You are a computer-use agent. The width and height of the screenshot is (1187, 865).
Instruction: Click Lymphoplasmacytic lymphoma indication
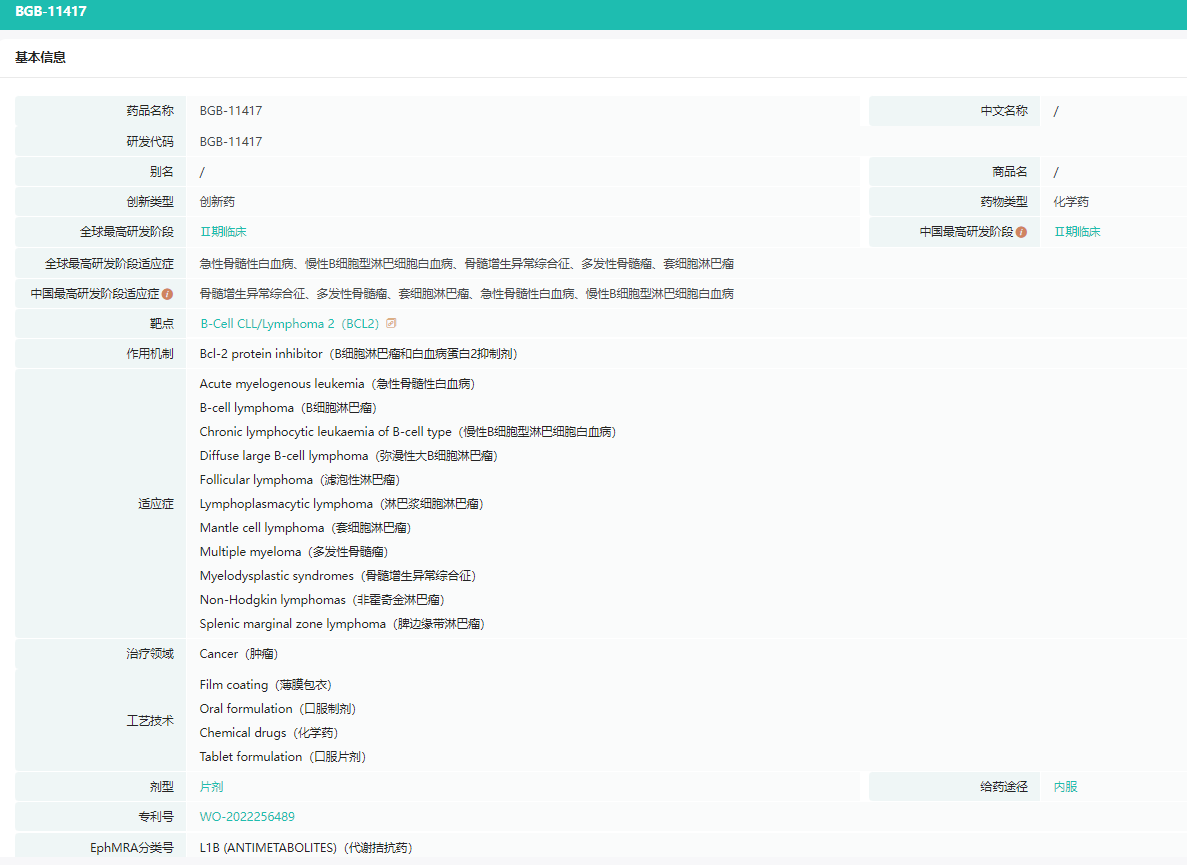341,504
